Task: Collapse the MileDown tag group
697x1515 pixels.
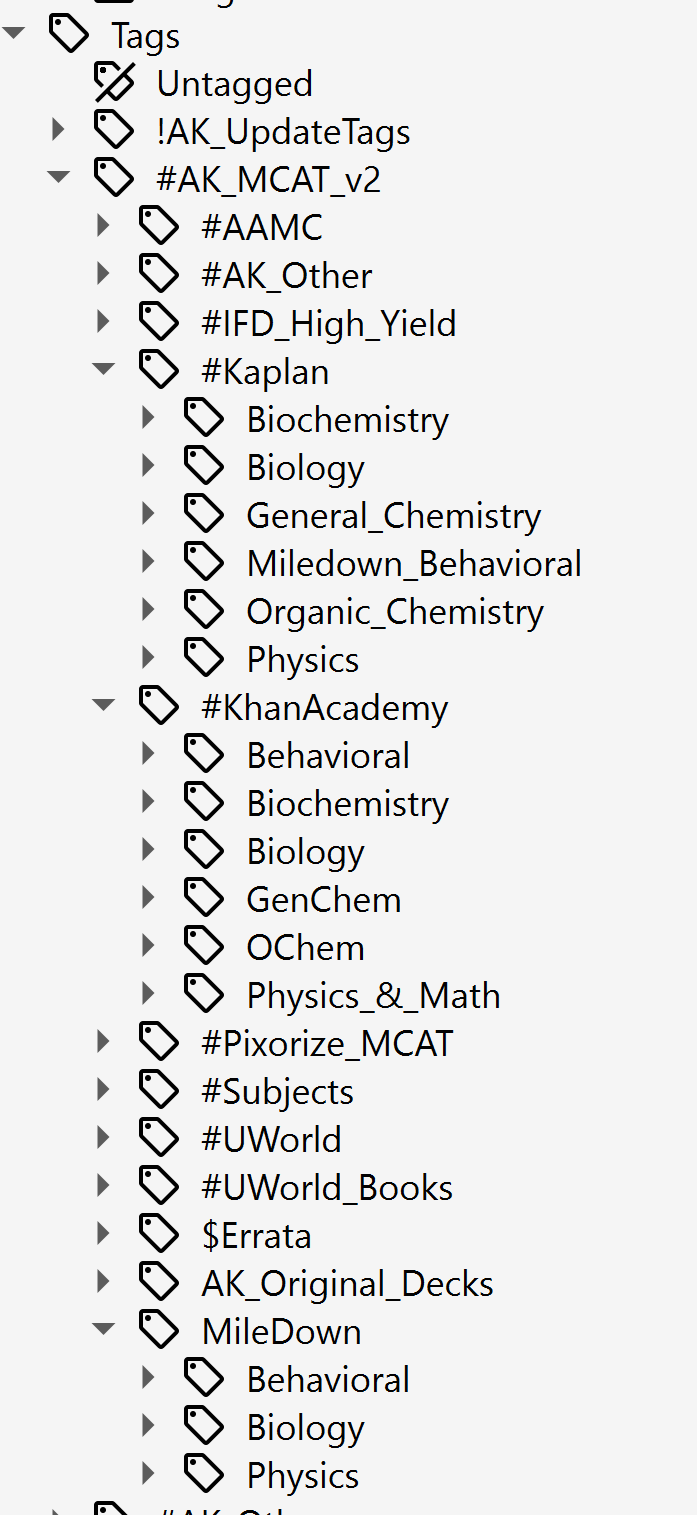Action: tap(103, 1330)
